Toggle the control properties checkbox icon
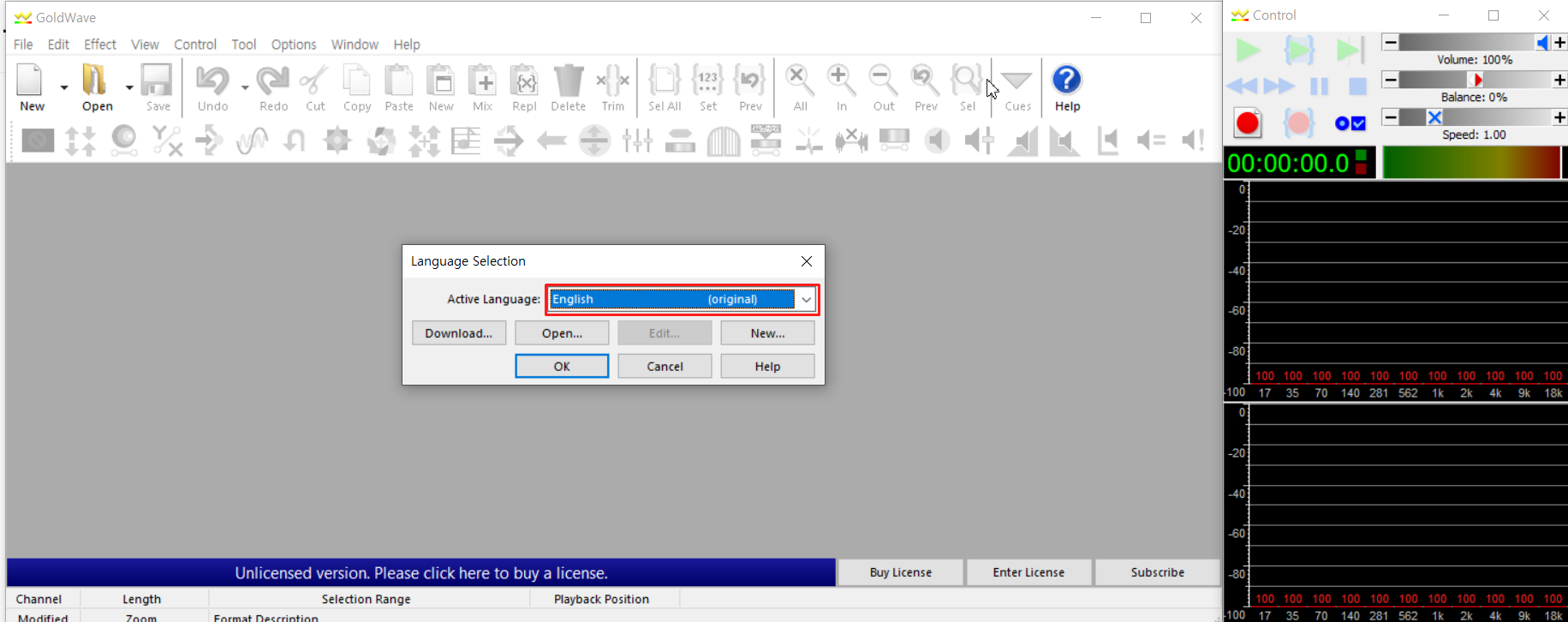This screenshot has height=622, width=1568. 1350,123
